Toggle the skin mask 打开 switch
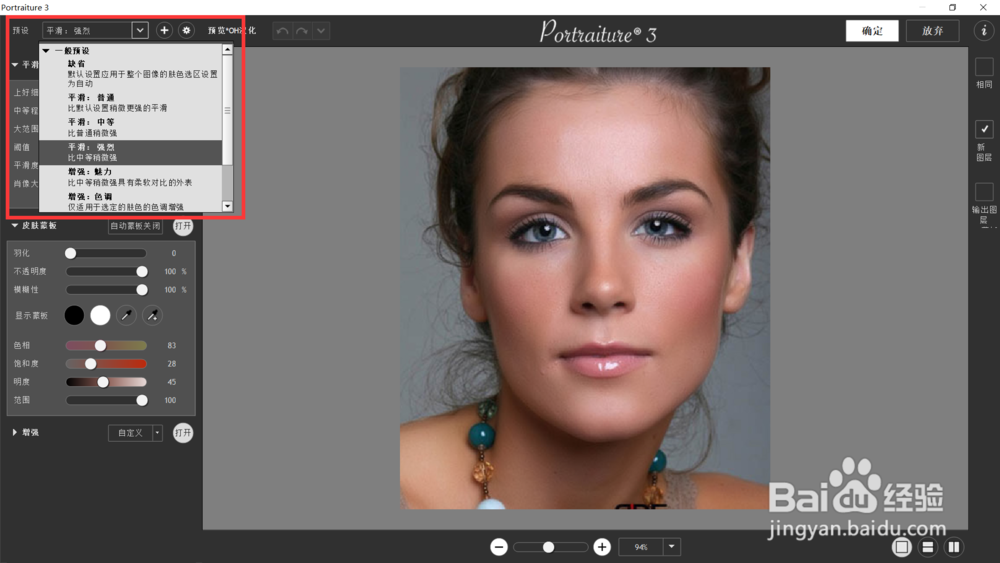Screen dimensions: 1000x563 tap(183, 226)
